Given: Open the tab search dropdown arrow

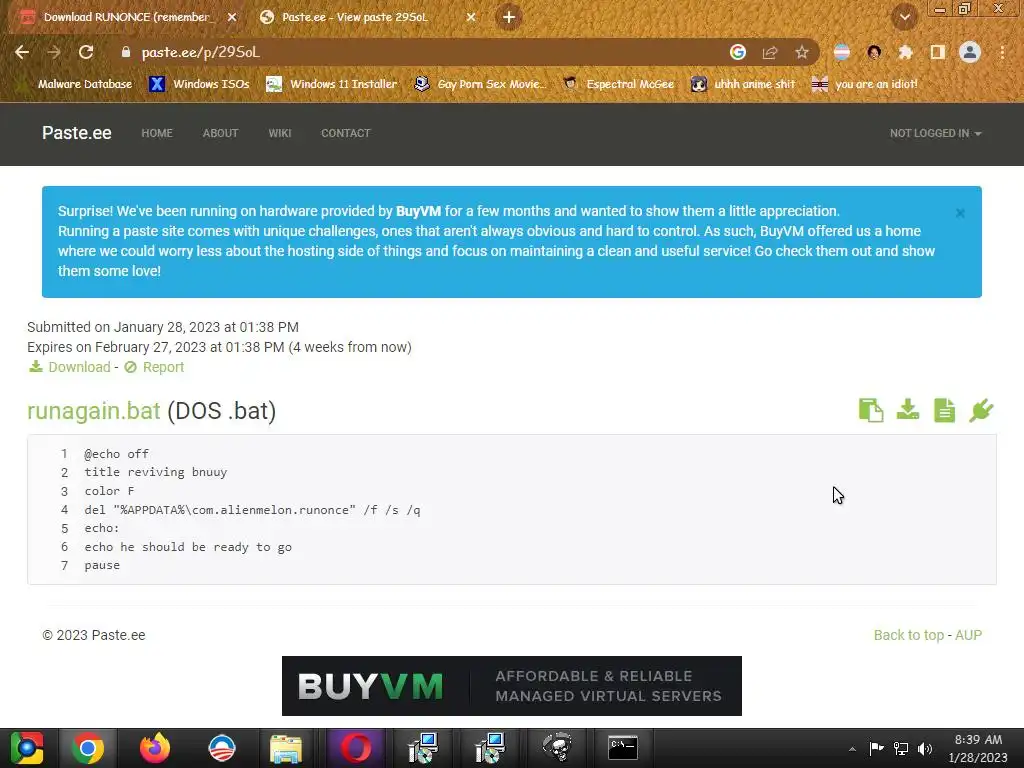Looking at the screenshot, I should pyautogui.click(x=904, y=18).
